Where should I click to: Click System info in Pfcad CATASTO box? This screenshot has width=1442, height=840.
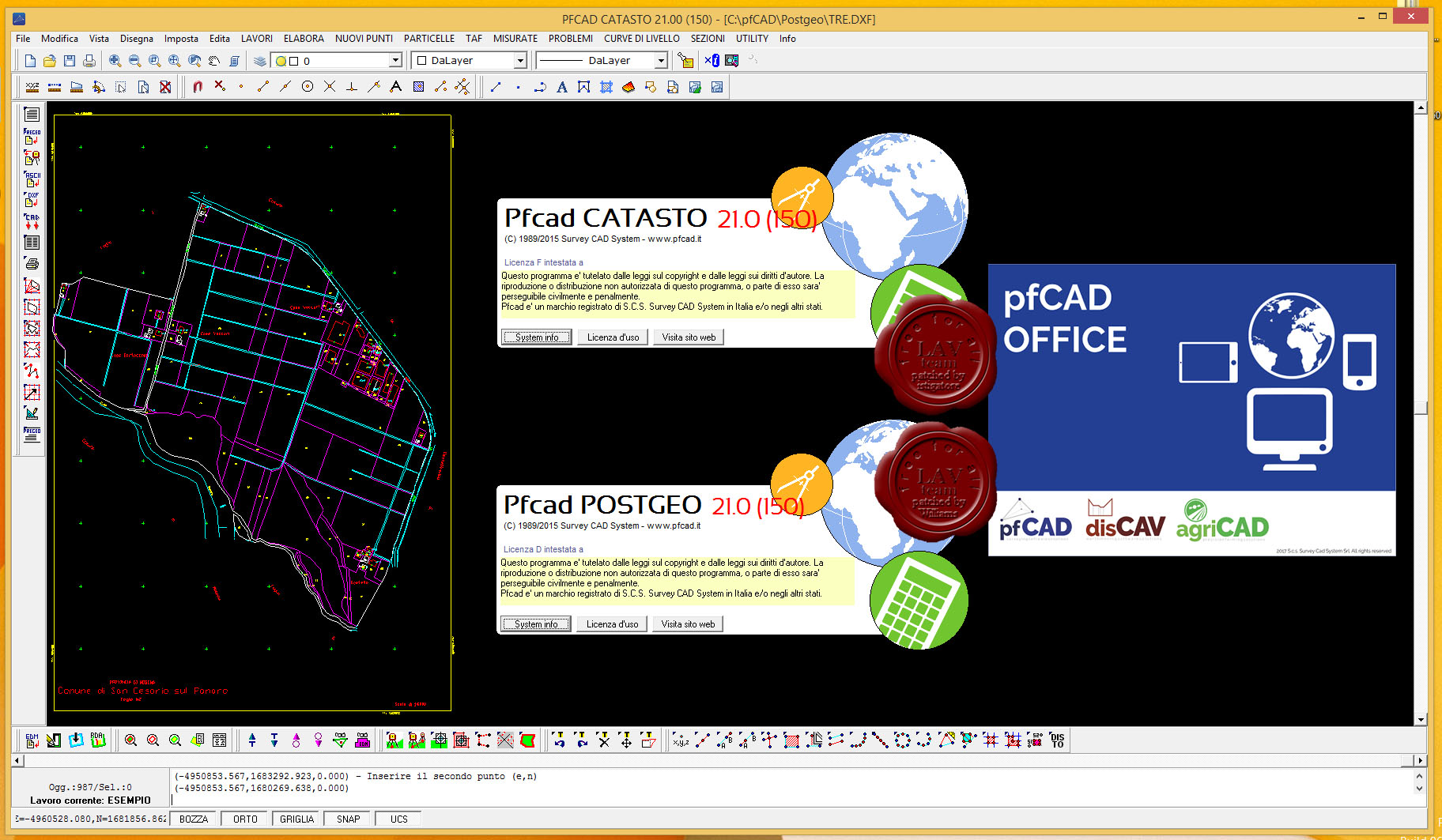[x=537, y=337]
